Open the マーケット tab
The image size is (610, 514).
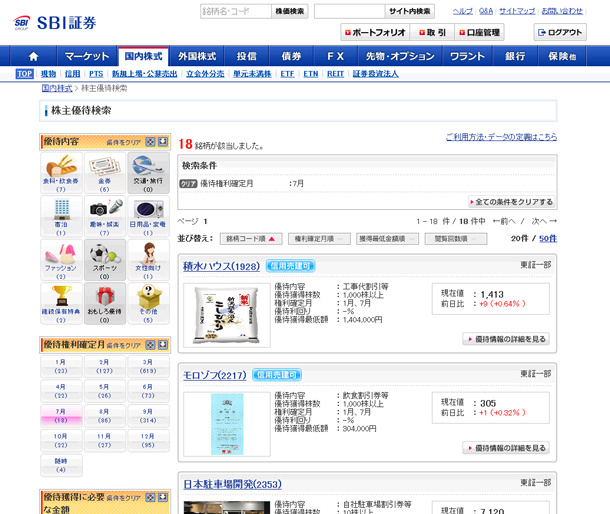click(x=87, y=56)
